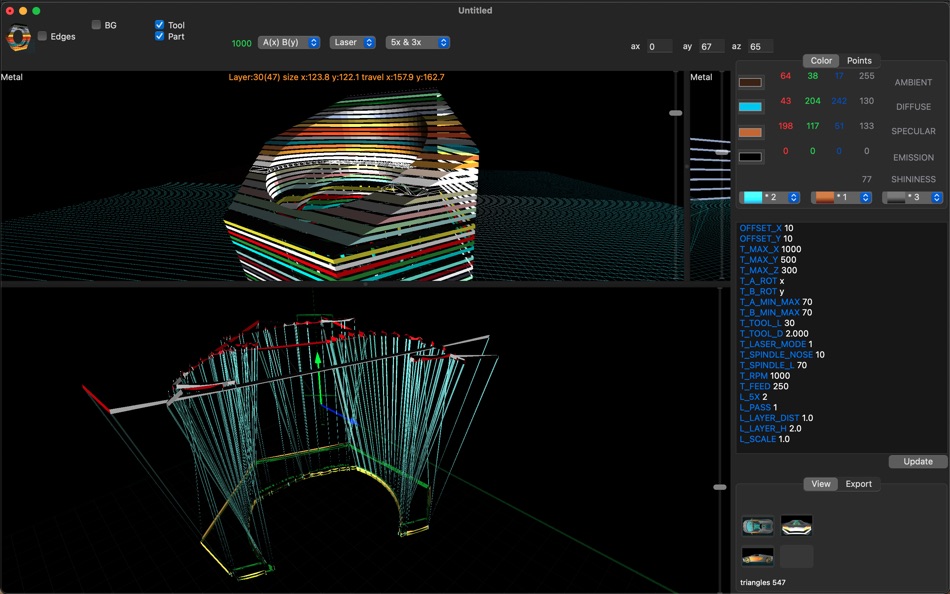Select the OFFSET_X 10 parameter line
Viewport: 950px width, 594px height.
click(766, 229)
